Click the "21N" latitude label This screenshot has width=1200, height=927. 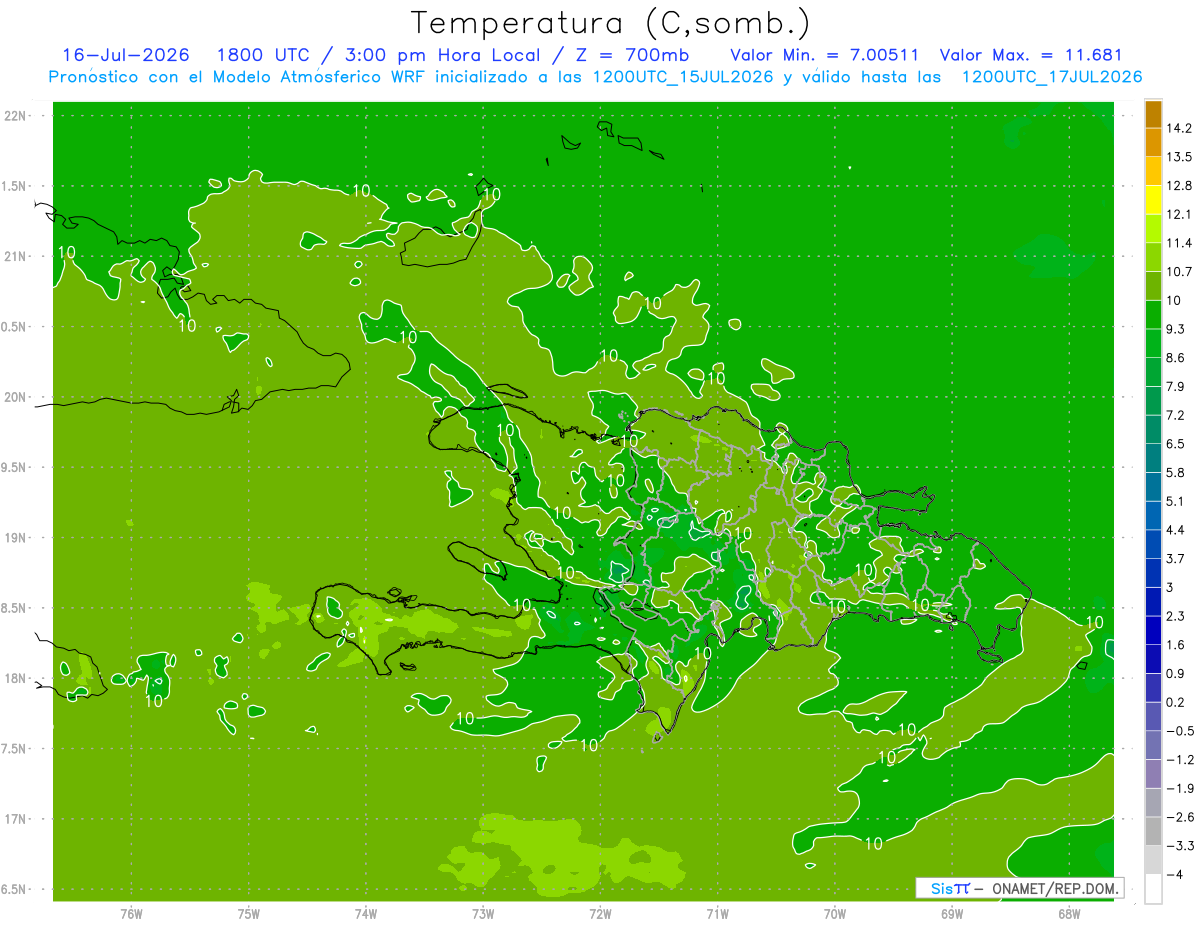pyautogui.click(x=15, y=256)
